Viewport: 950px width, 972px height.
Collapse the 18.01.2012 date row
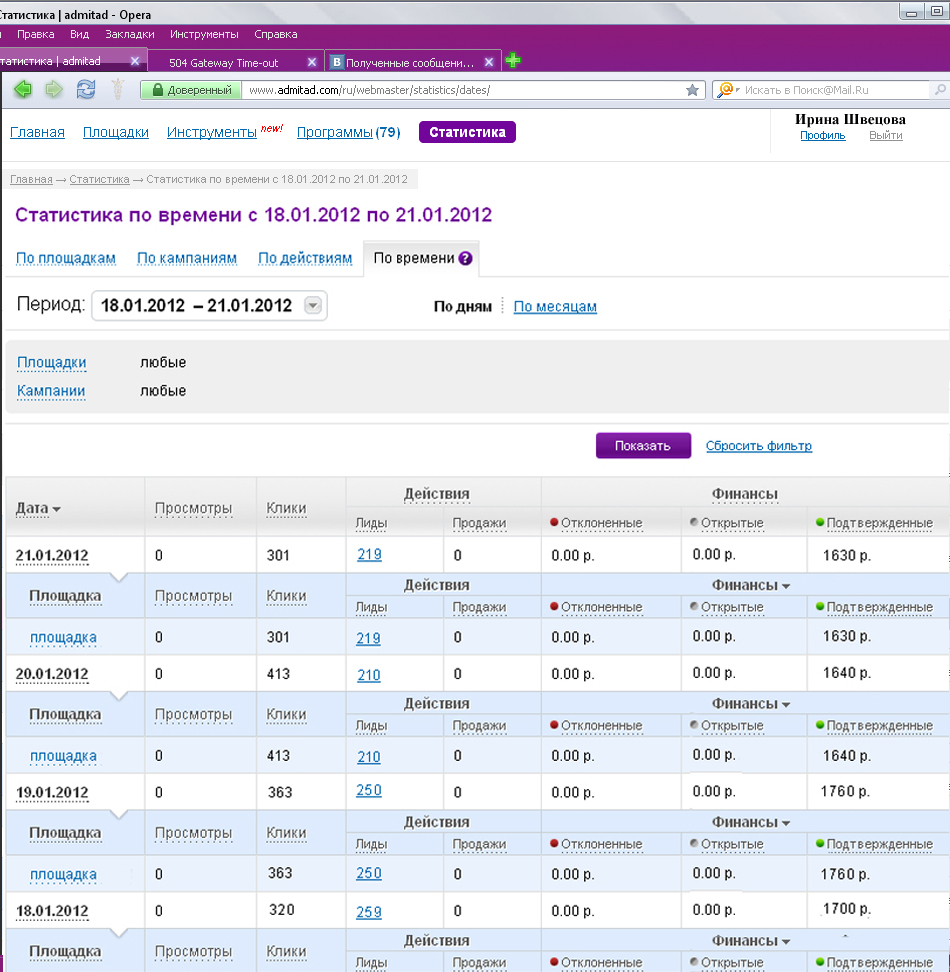pyautogui.click(x=52, y=911)
